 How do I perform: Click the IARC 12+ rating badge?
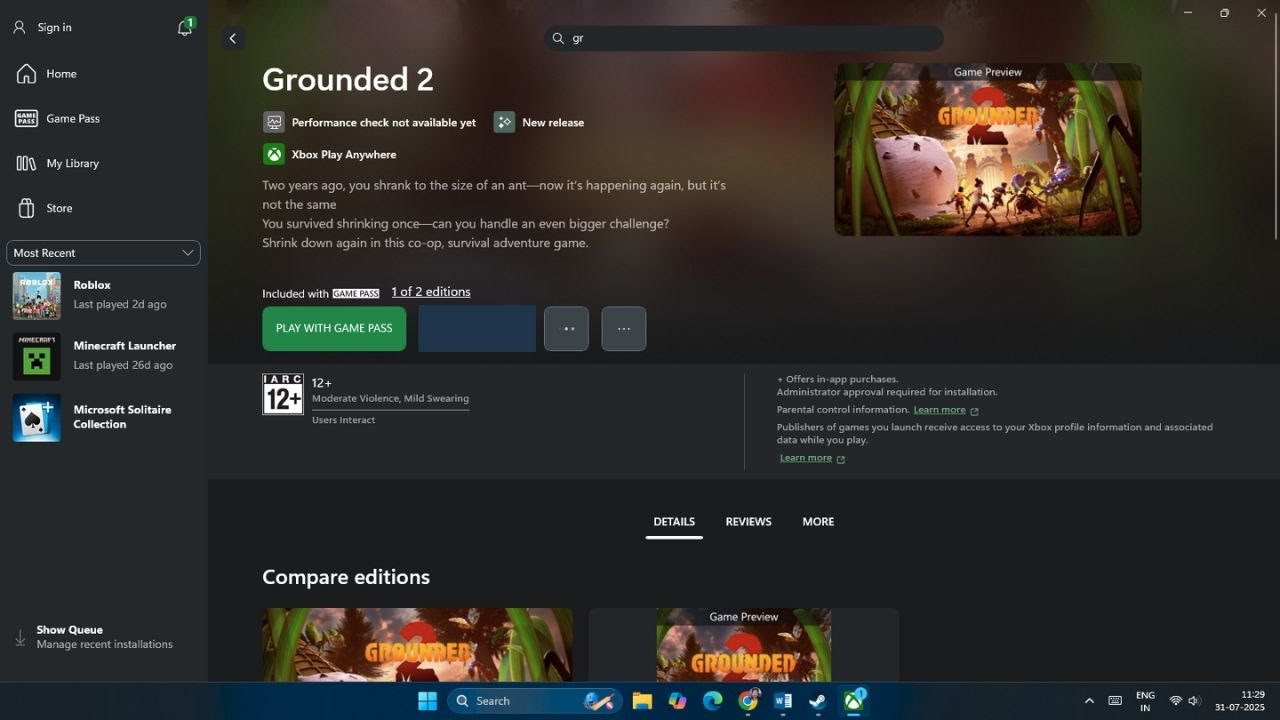pyautogui.click(x=283, y=394)
